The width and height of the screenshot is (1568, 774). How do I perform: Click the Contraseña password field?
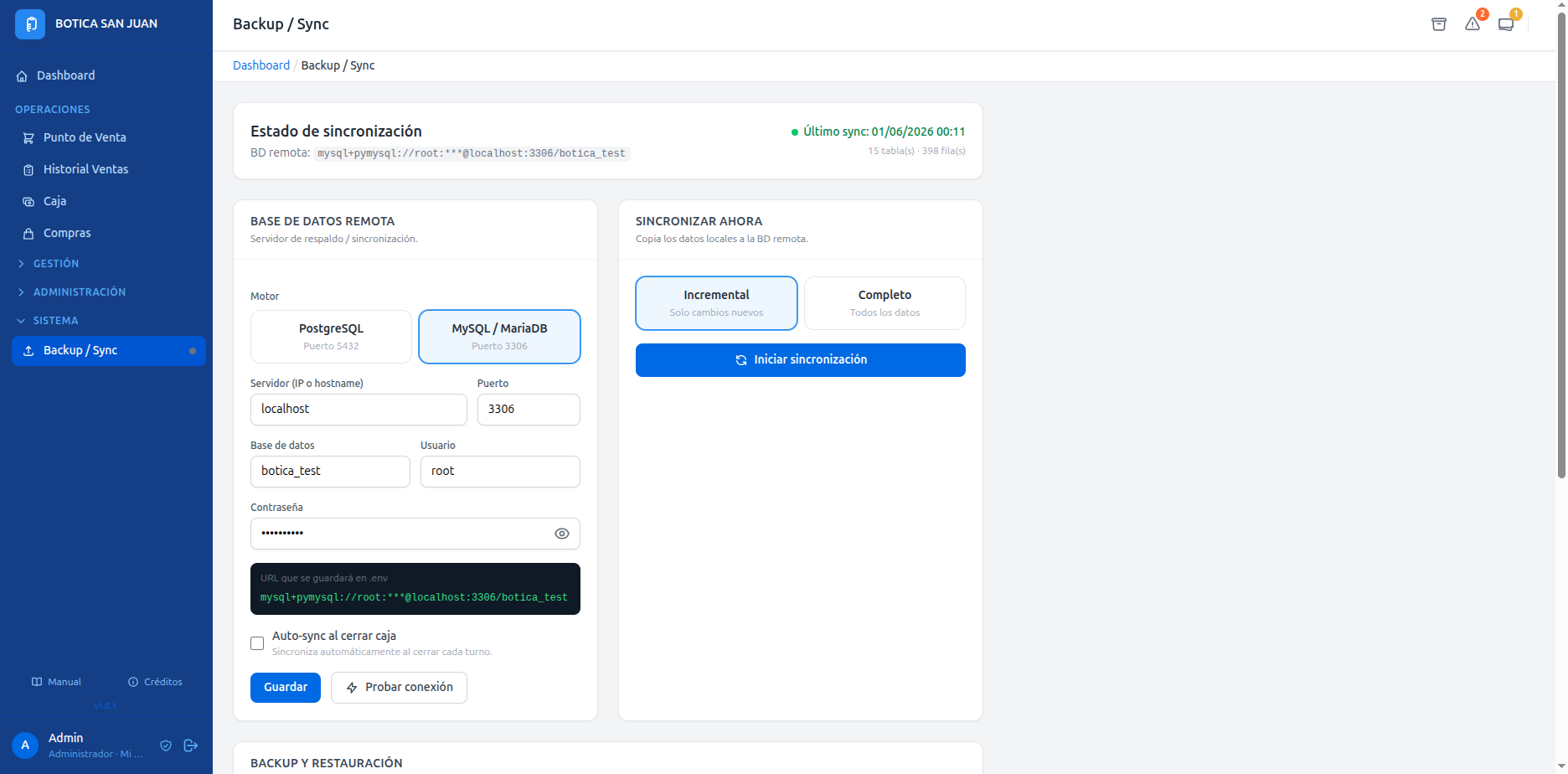point(415,534)
